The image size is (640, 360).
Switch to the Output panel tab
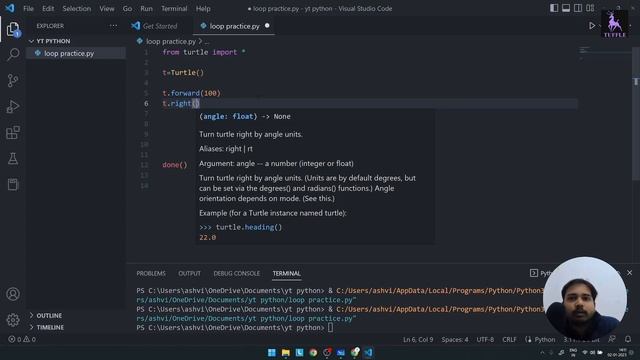point(189,273)
